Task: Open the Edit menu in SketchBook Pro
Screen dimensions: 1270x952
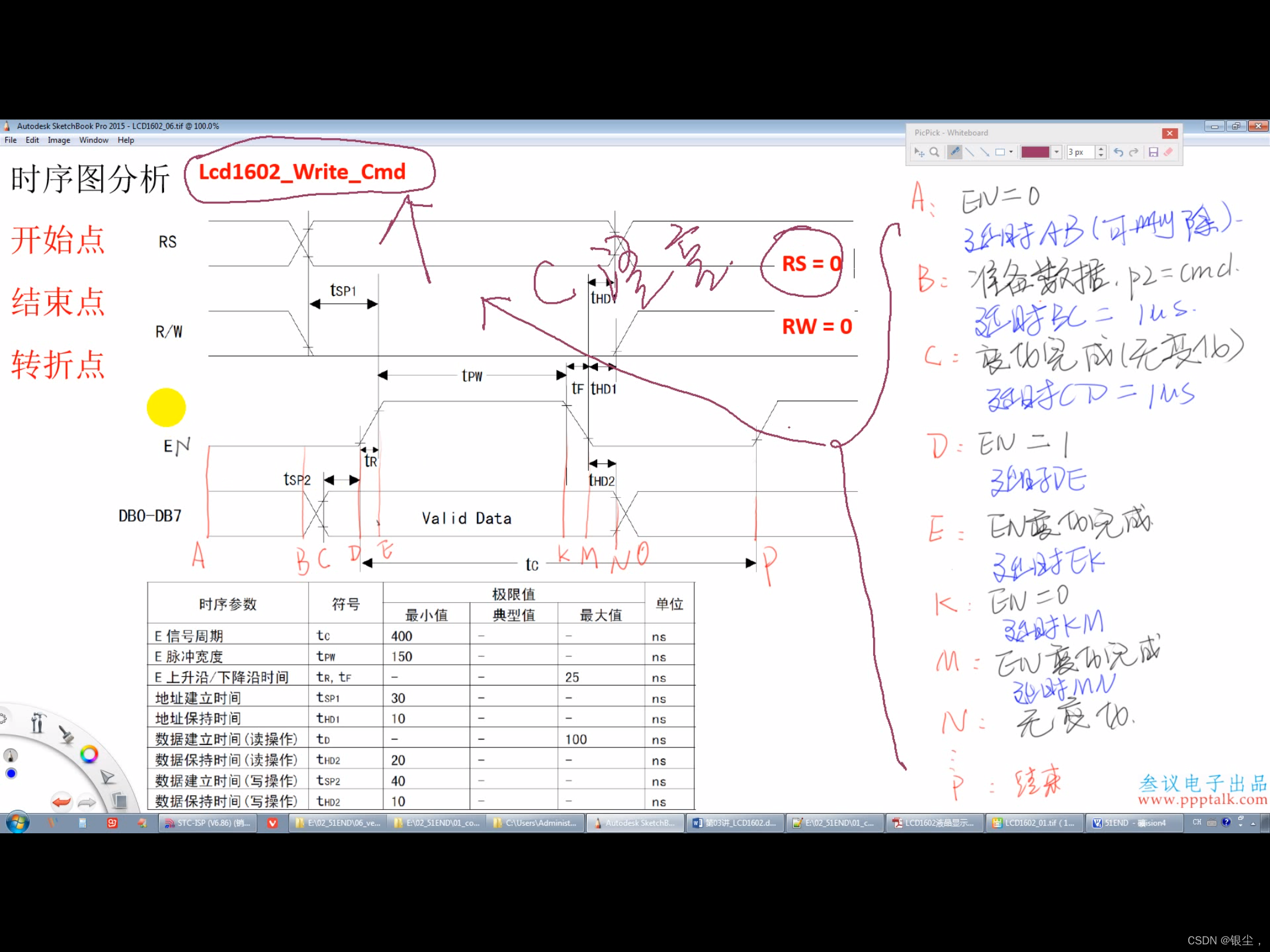Action: [32, 140]
